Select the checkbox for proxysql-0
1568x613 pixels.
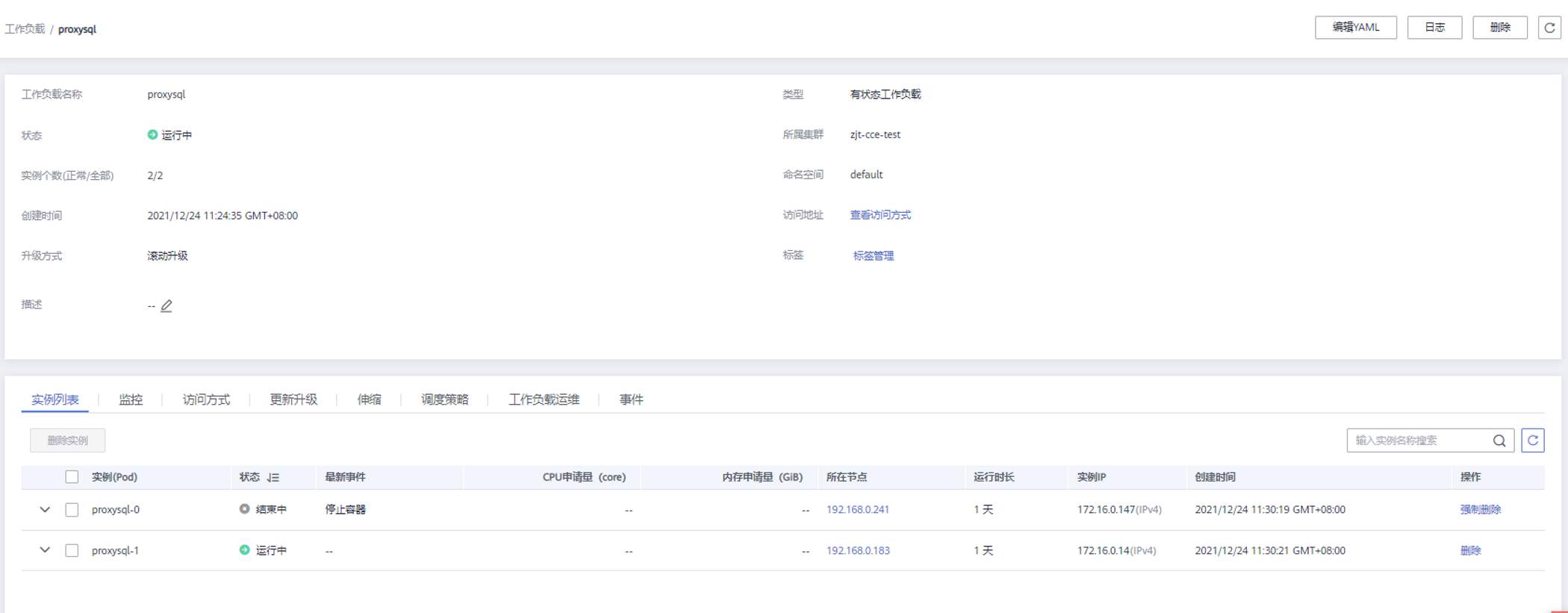pyautogui.click(x=72, y=510)
